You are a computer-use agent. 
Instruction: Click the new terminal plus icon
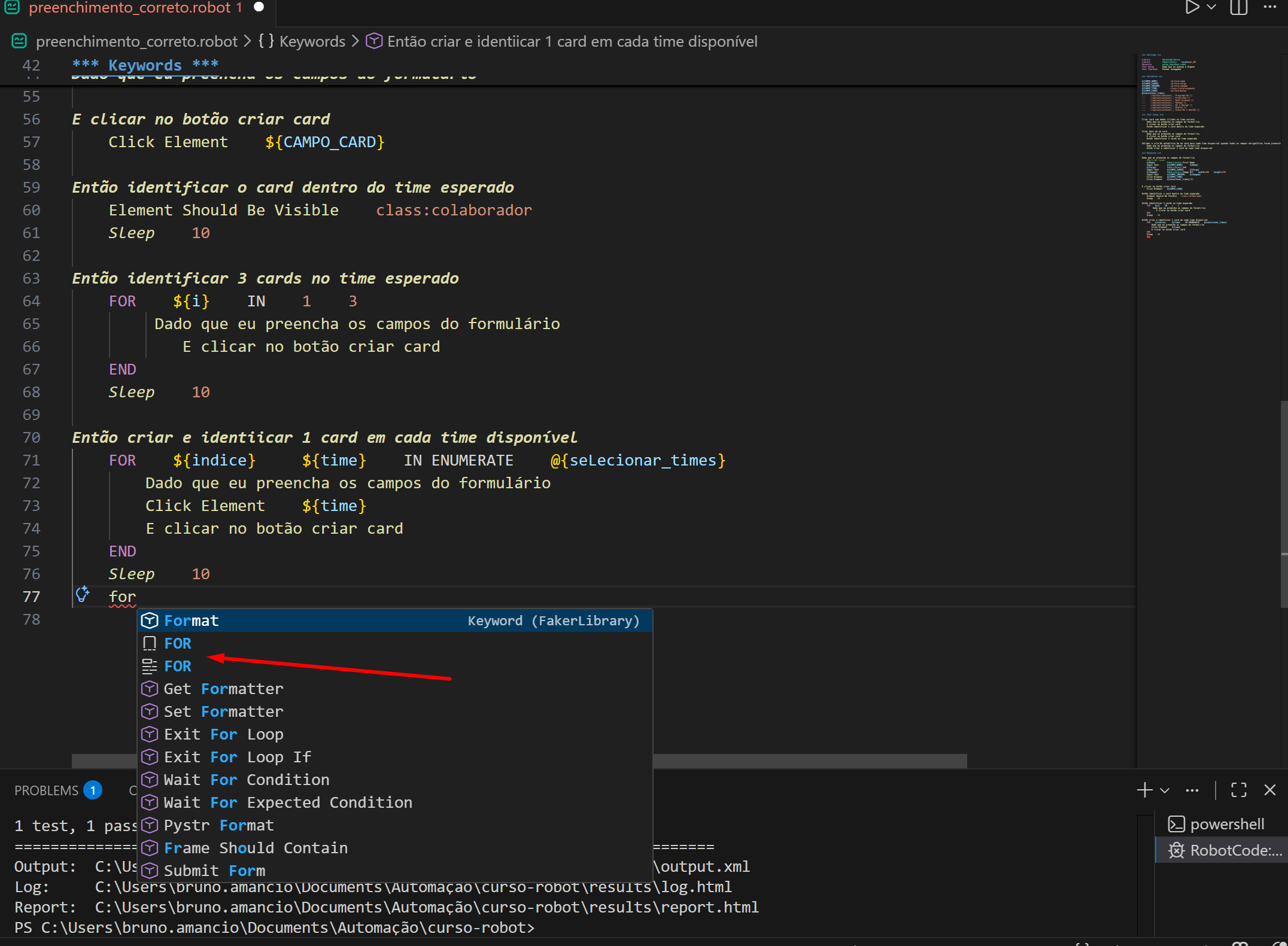click(1144, 790)
